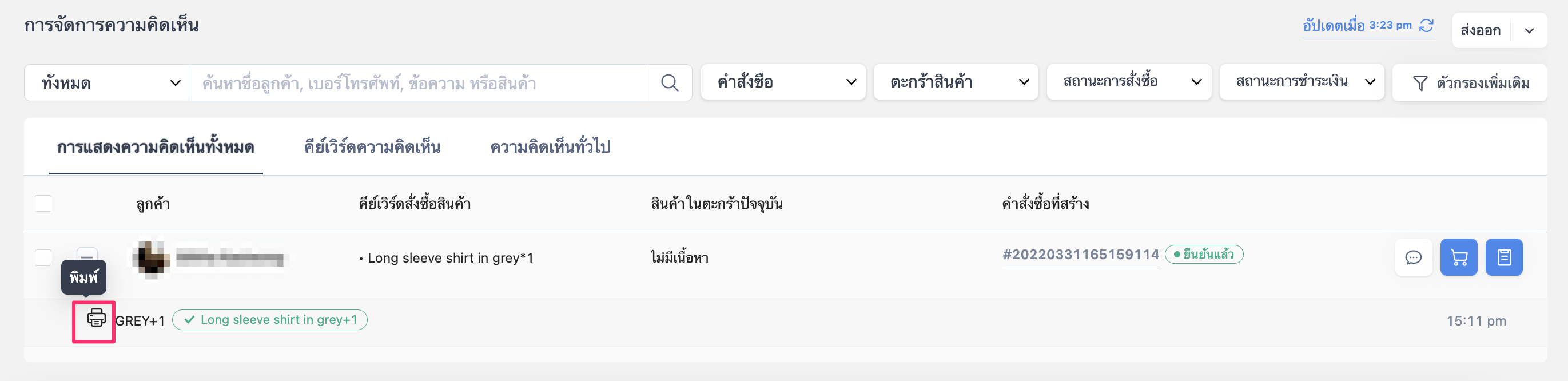Click the funnel filter icon
The height and width of the screenshot is (381, 1568).
click(1419, 84)
